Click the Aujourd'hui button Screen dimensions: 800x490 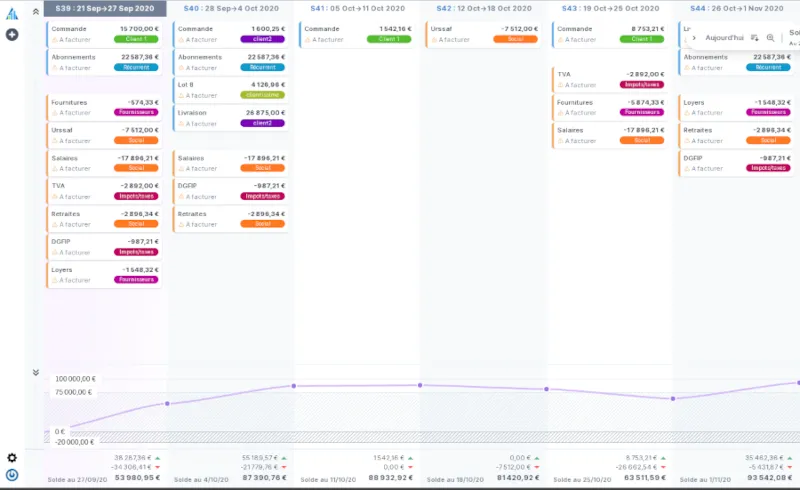pyautogui.click(x=724, y=37)
